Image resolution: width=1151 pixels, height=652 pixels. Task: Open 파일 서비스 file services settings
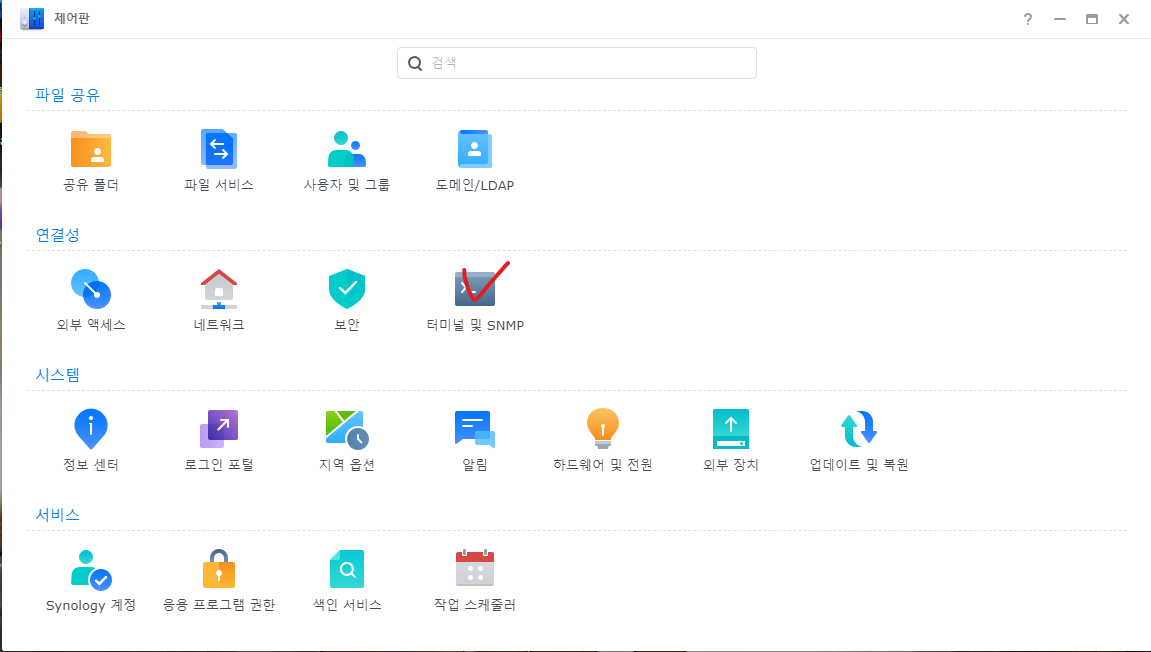(x=219, y=149)
